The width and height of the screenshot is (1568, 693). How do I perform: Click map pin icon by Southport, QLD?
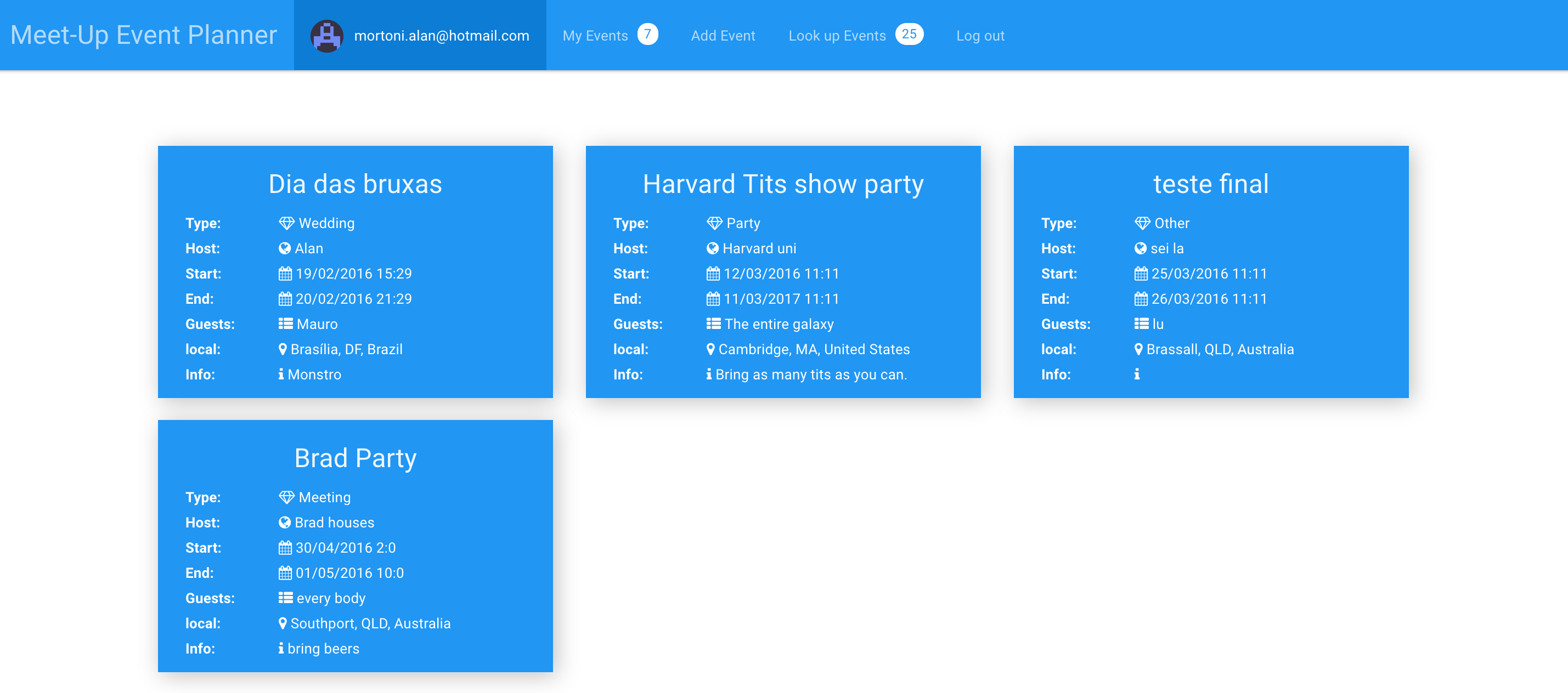click(x=283, y=623)
